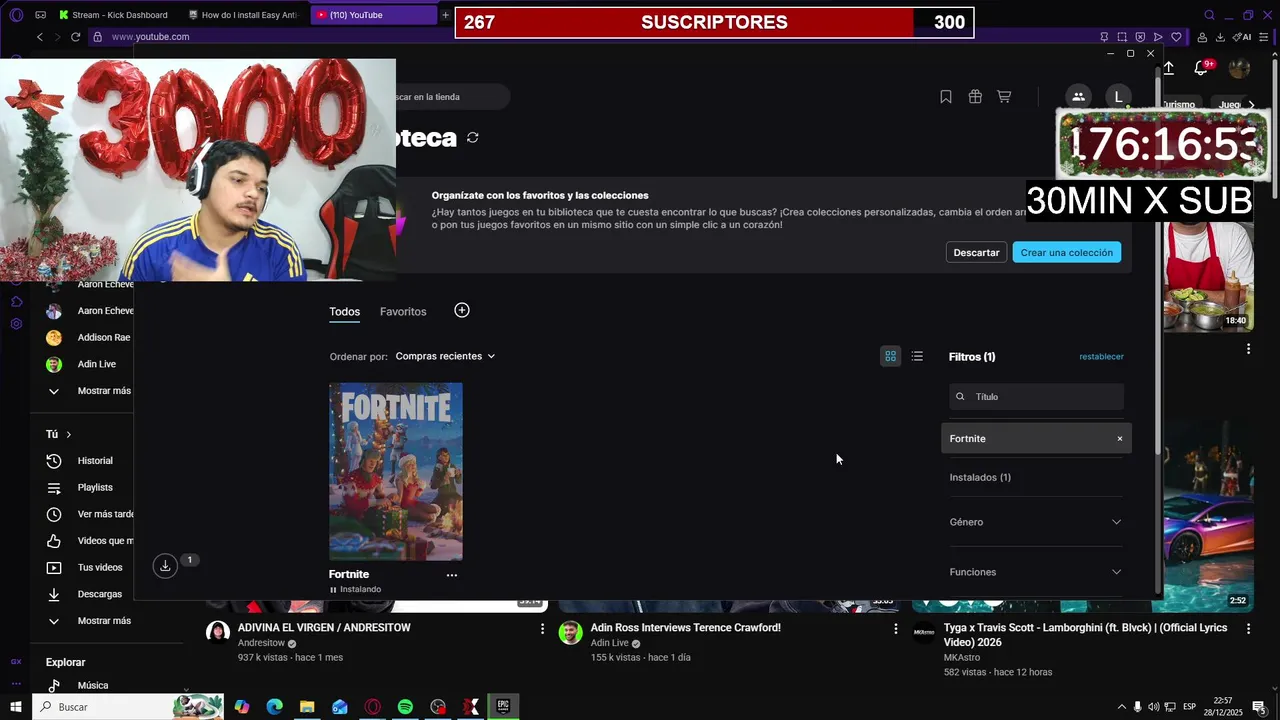Click the heart bookmark icon in the address bar
Viewport: 1280px width, 720px height.
[1177, 37]
